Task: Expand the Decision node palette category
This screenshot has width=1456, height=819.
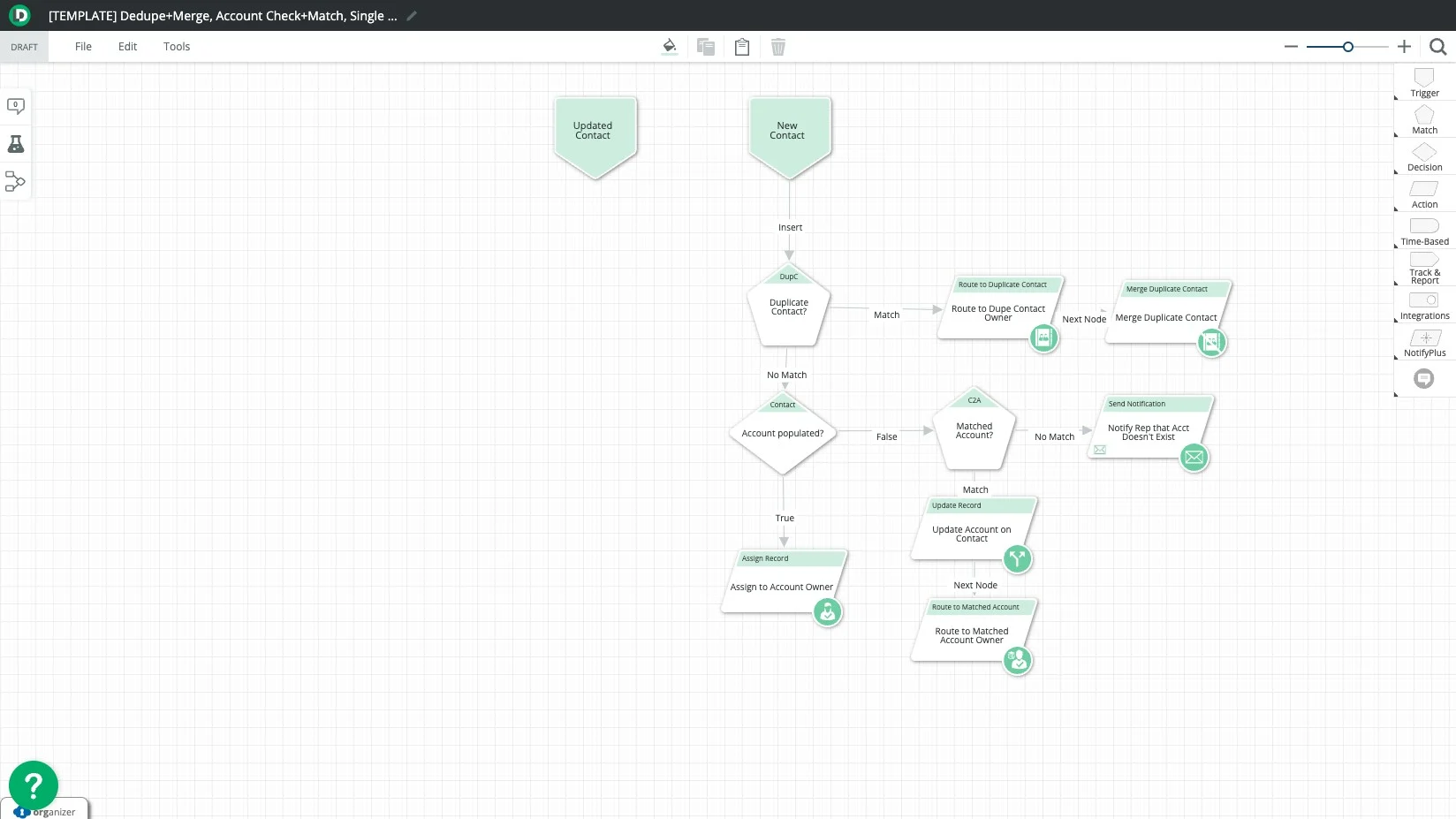Action: 1424,156
